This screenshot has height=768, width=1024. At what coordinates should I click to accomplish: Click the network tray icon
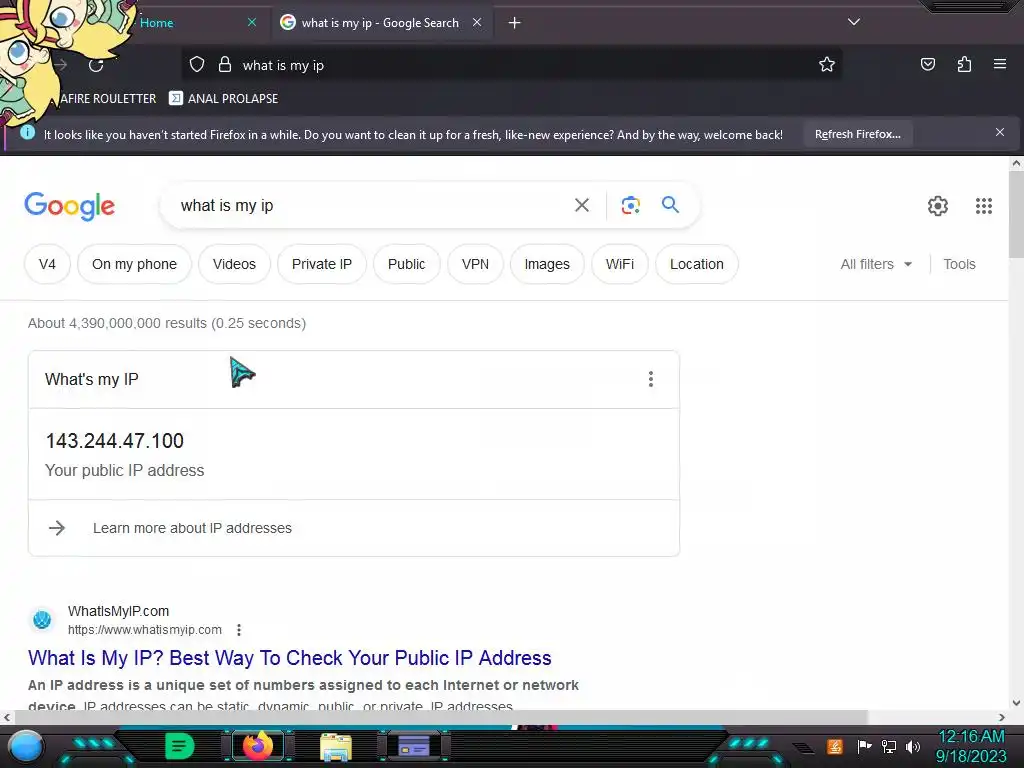(x=888, y=746)
